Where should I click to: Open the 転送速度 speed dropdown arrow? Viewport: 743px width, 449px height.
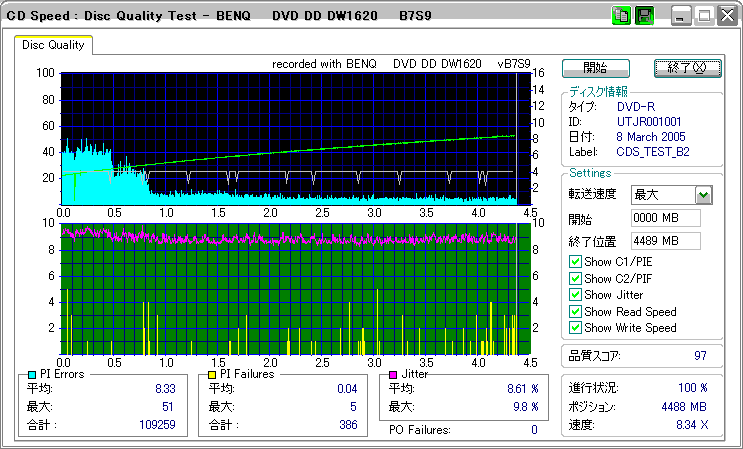tap(704, 195)
